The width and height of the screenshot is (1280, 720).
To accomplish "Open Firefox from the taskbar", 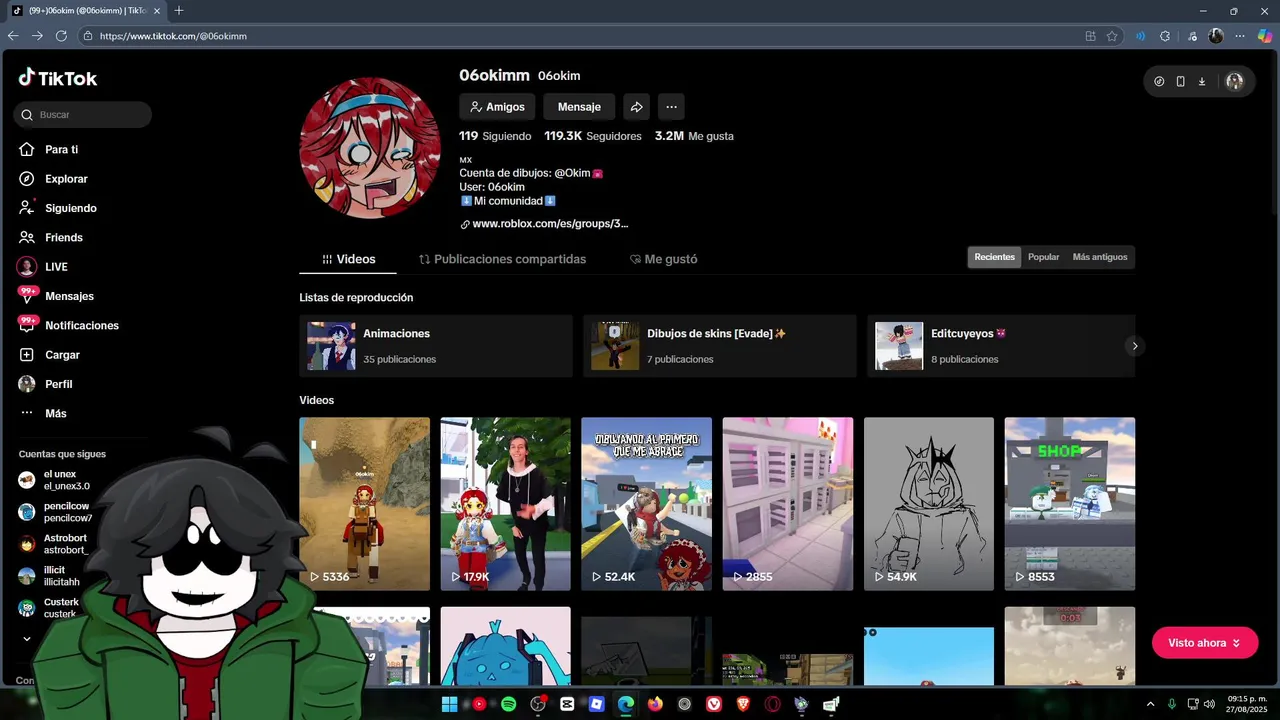I will (x=655, y=704).
